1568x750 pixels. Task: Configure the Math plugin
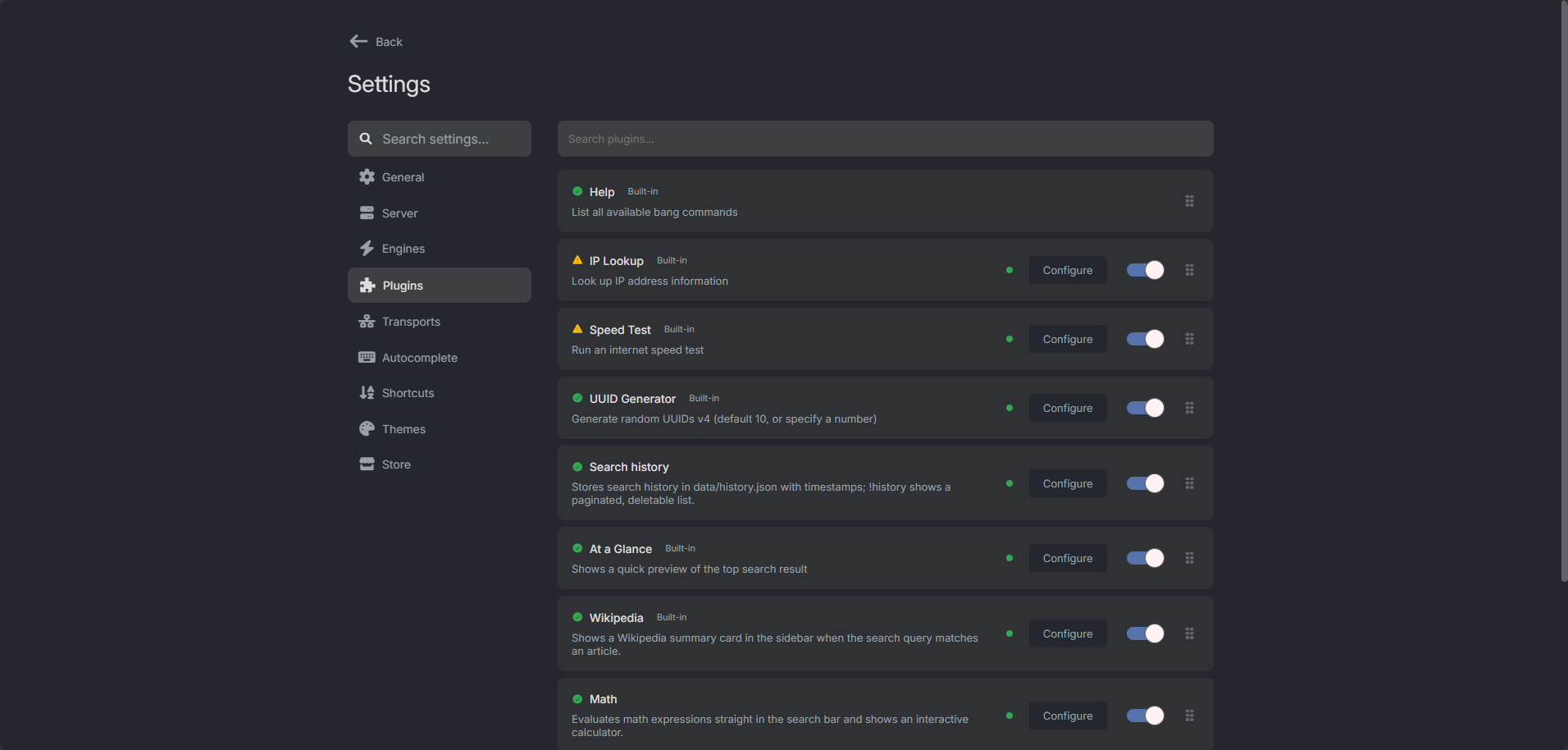pos(1068,716)
